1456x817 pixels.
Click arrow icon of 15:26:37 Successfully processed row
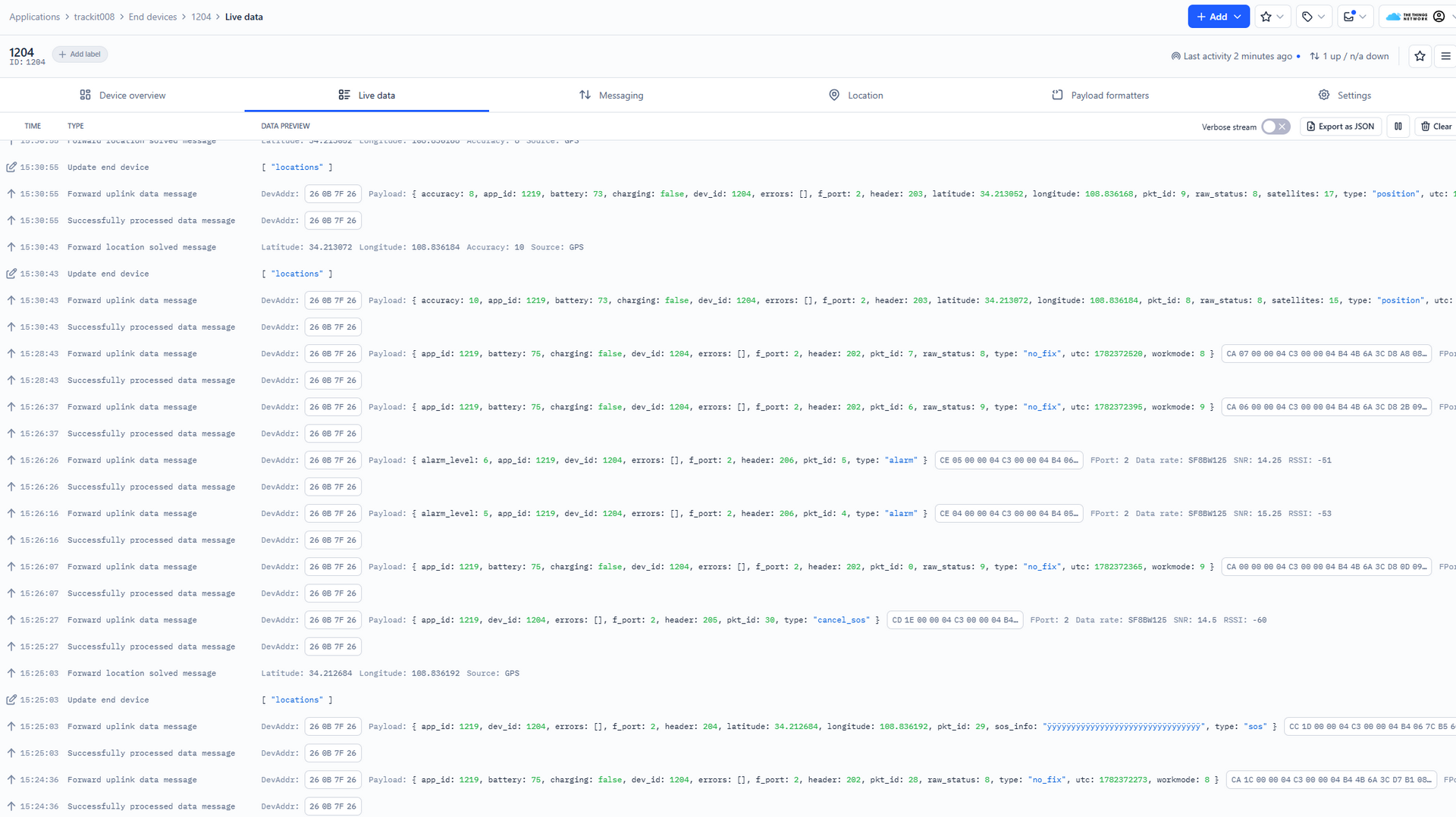(11, 434)
